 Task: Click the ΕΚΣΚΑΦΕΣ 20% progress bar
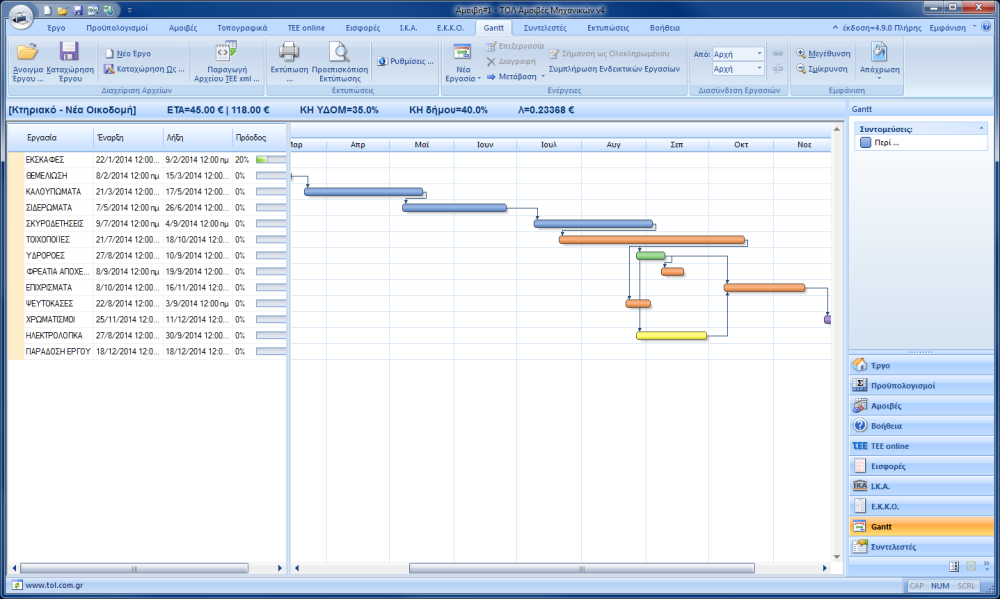coord(270,160)
